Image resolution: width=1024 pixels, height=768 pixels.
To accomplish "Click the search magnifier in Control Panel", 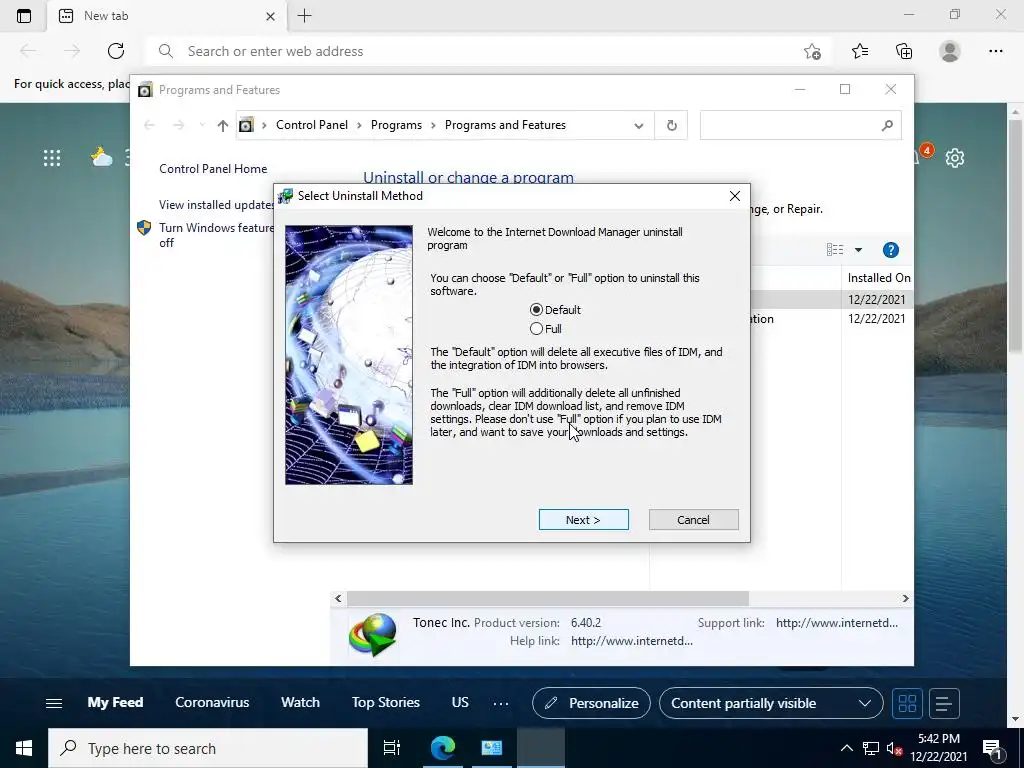I will pyautogui.click(x=887, y=125).
